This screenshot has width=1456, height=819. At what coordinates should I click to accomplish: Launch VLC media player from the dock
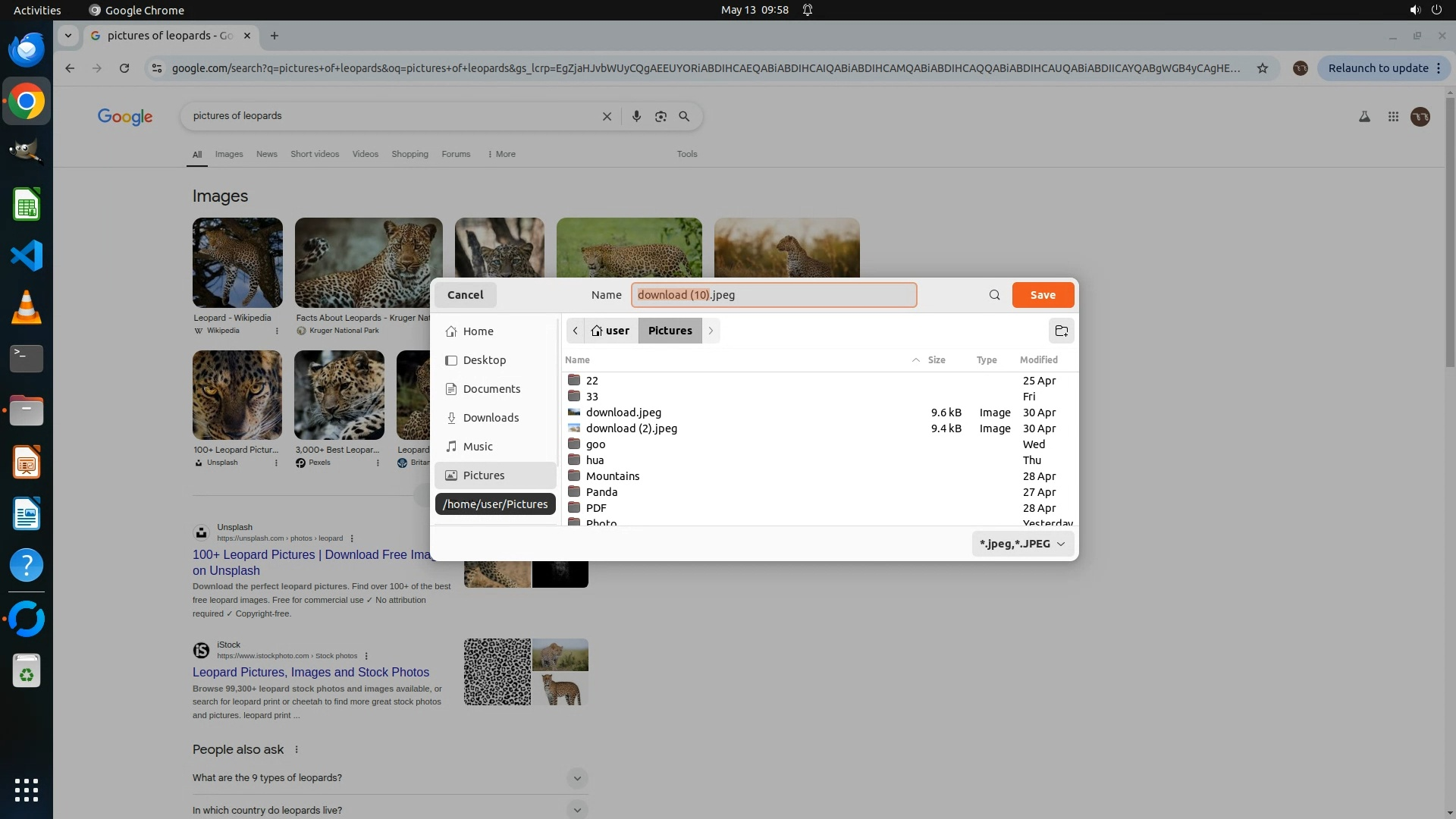[27, 308]
